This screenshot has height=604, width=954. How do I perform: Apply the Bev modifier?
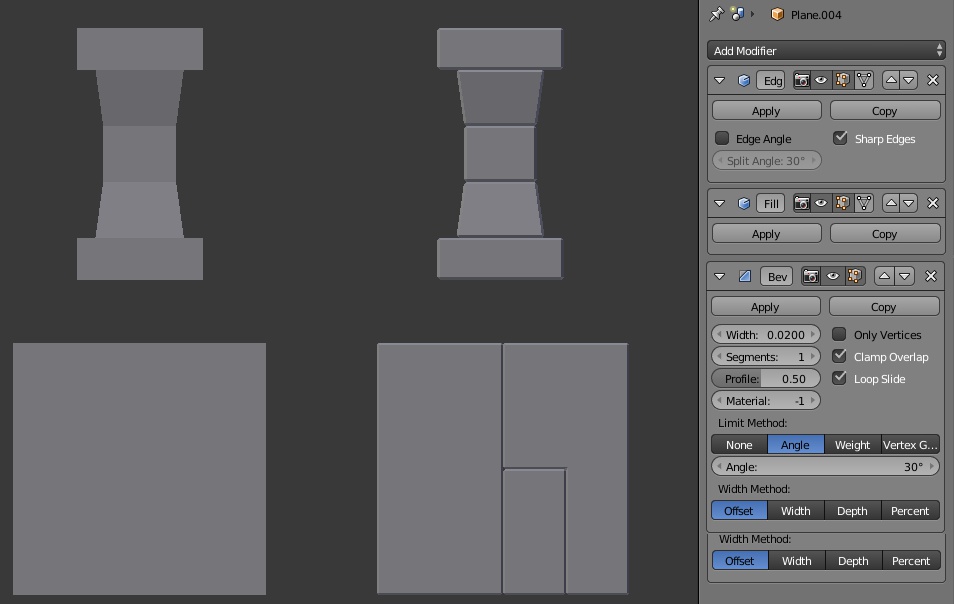pos(765,307)
